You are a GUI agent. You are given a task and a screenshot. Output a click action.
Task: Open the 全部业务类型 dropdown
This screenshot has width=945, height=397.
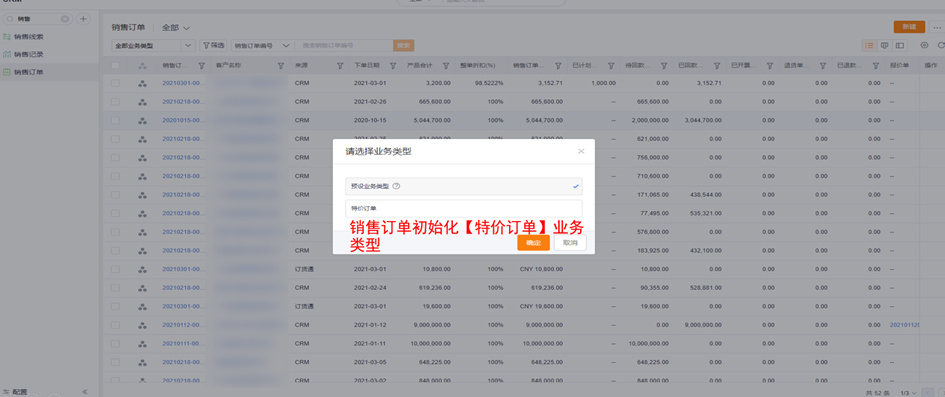click(x=153, y=45)
